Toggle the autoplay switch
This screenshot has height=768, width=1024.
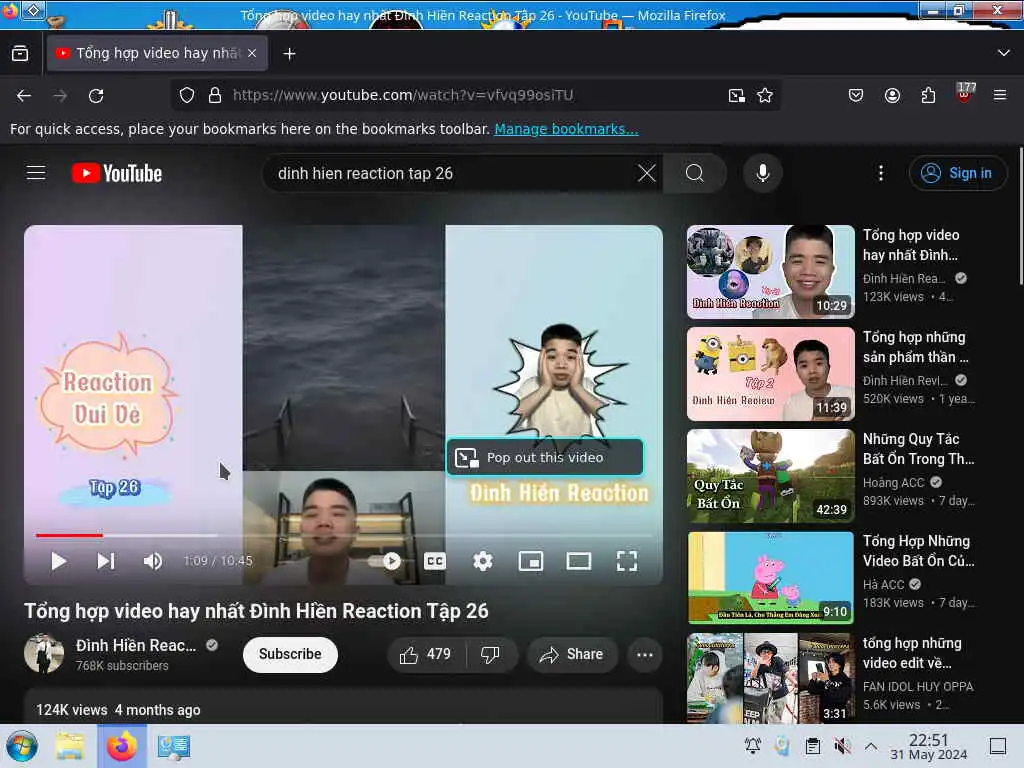(385, 561)
